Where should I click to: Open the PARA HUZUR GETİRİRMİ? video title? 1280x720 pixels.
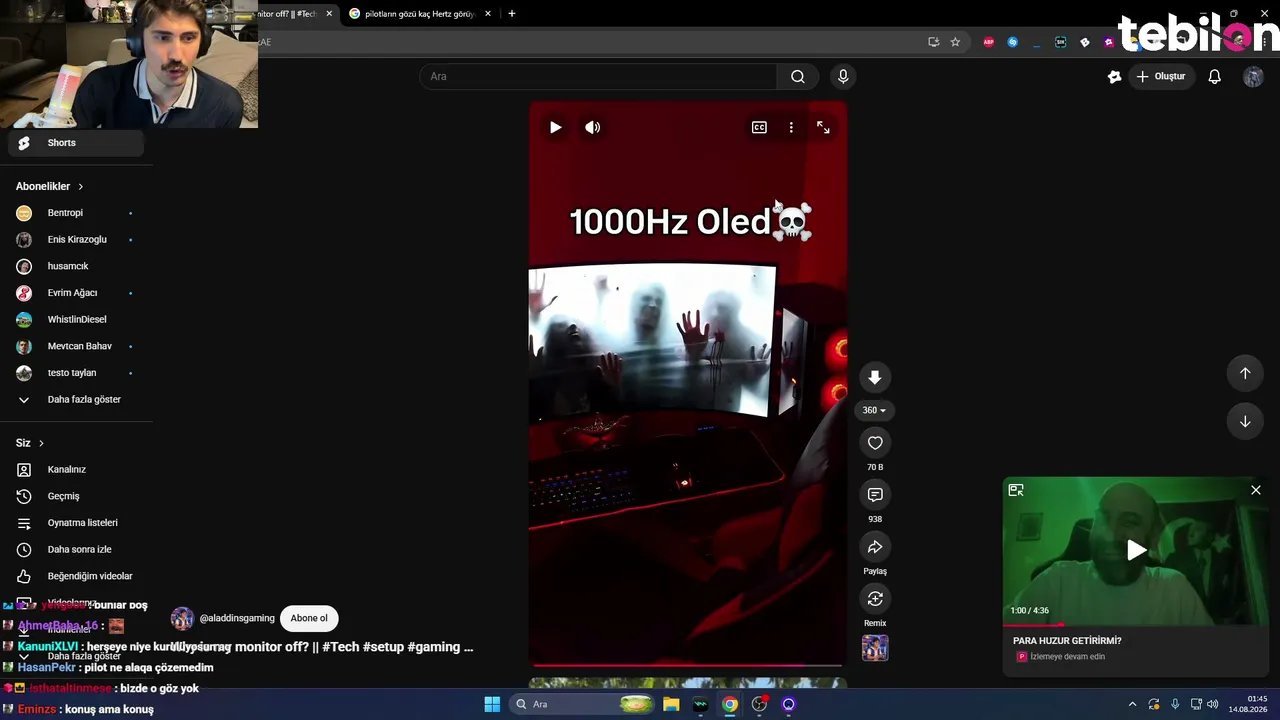pos(1067,641)
